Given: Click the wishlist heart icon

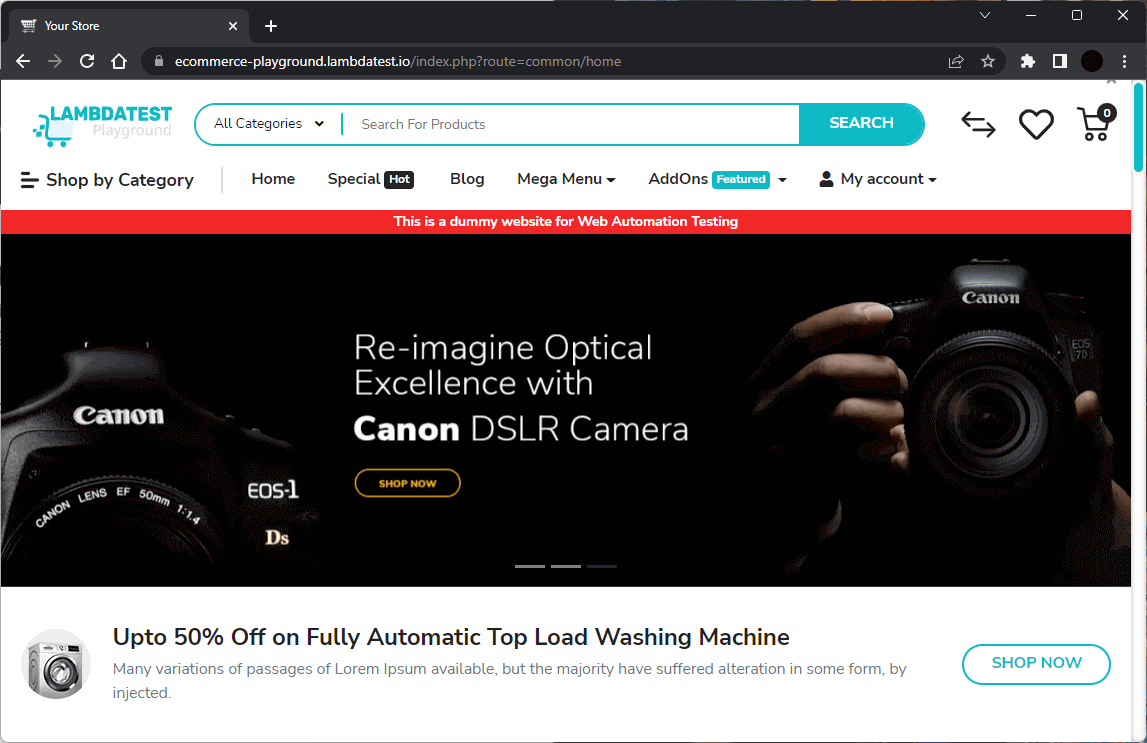Looking at the screenshot, I should pos(1036,122).
